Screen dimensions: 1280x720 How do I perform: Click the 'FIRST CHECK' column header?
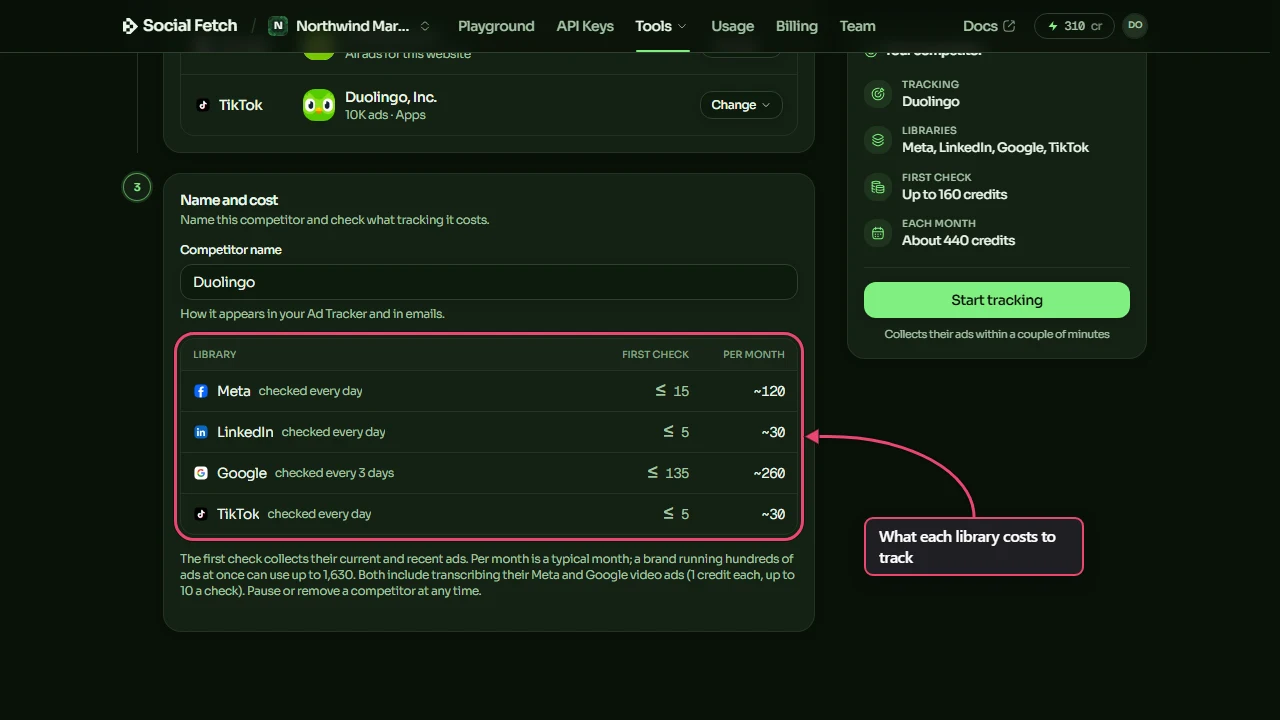coord(655,355)
